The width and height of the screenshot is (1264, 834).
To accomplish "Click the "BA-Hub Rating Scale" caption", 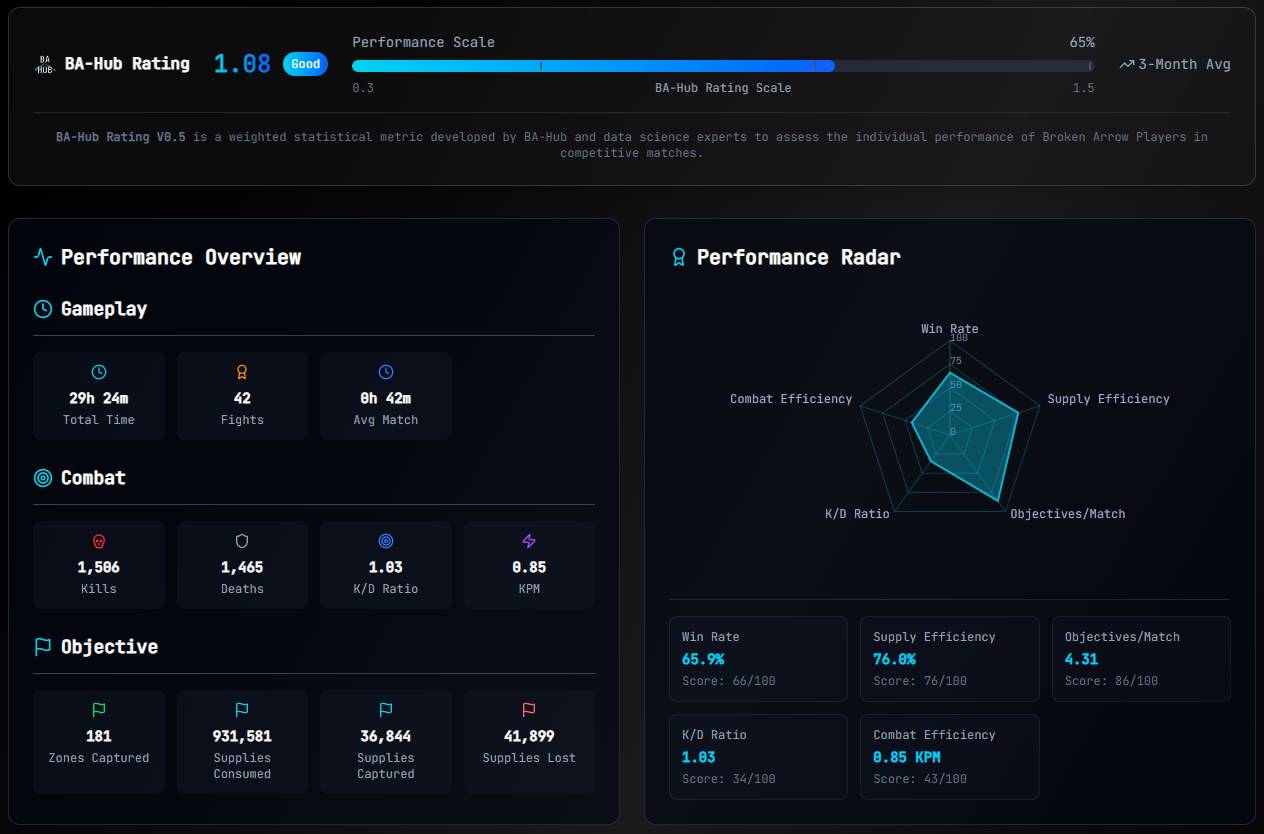I will (723, 88).
